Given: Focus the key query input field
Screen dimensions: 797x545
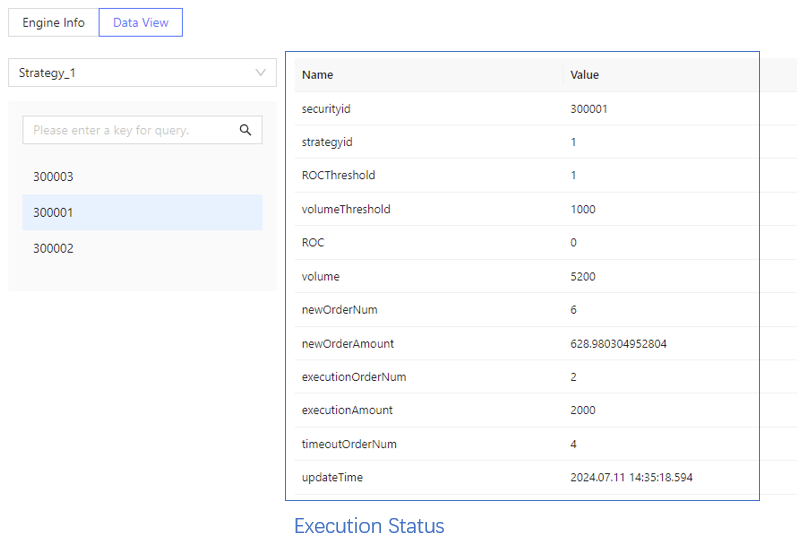Looking at the screenshot, I should (x=130, y=130).
